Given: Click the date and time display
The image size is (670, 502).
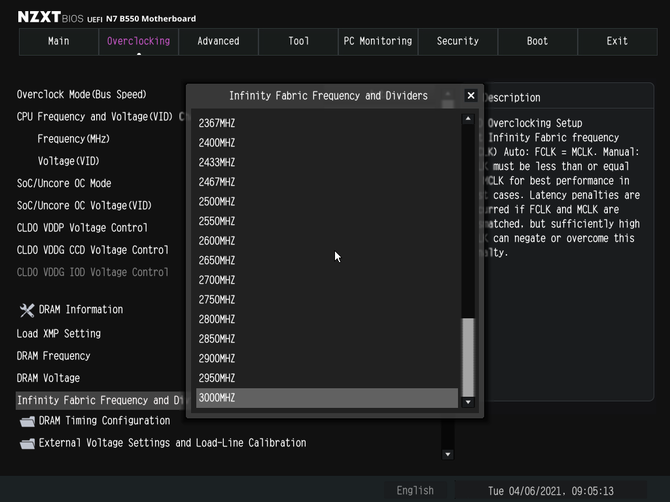Looking at the screenshot, I should click(551, 491).
